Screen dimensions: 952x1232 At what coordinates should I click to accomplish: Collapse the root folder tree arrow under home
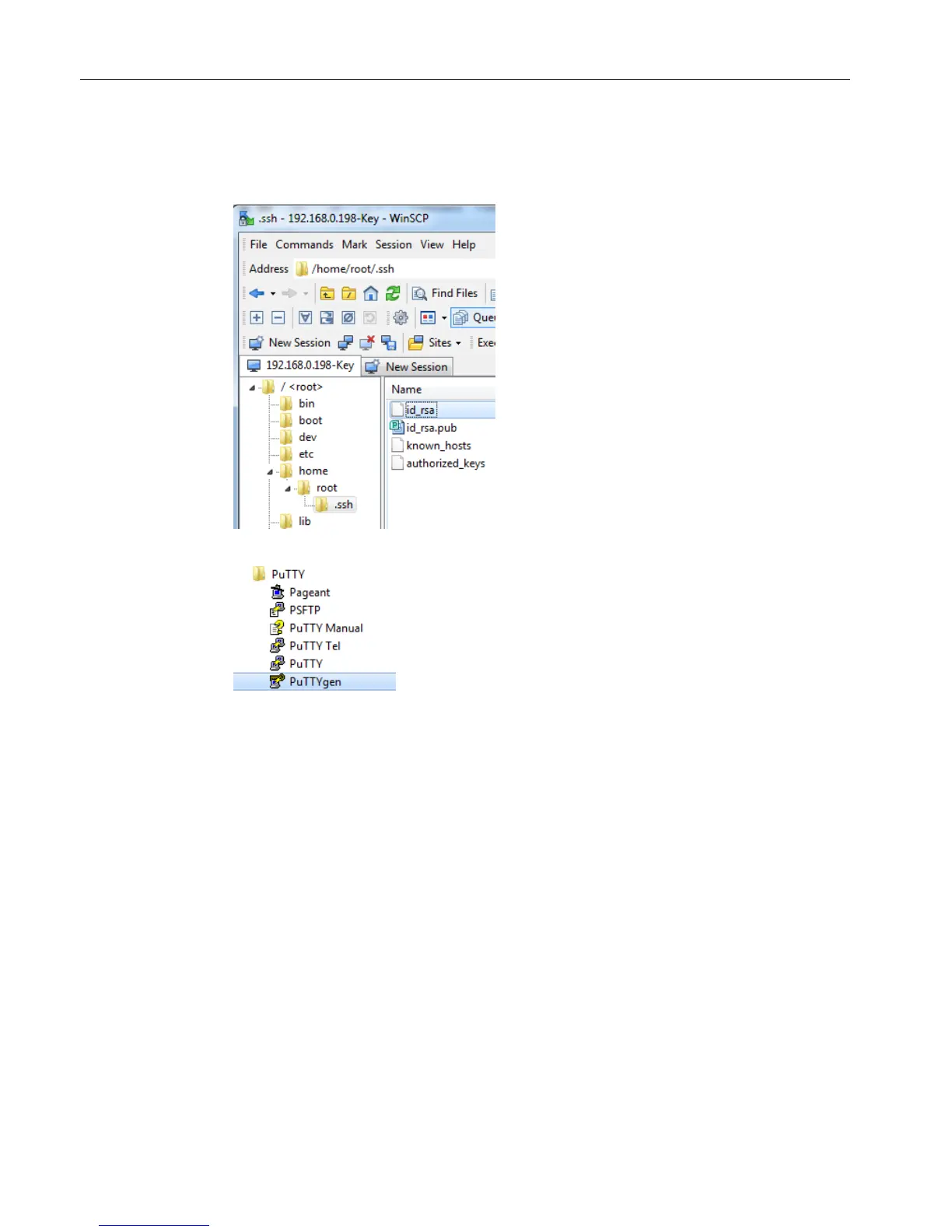pyautogui.click(x=287, y=488)
